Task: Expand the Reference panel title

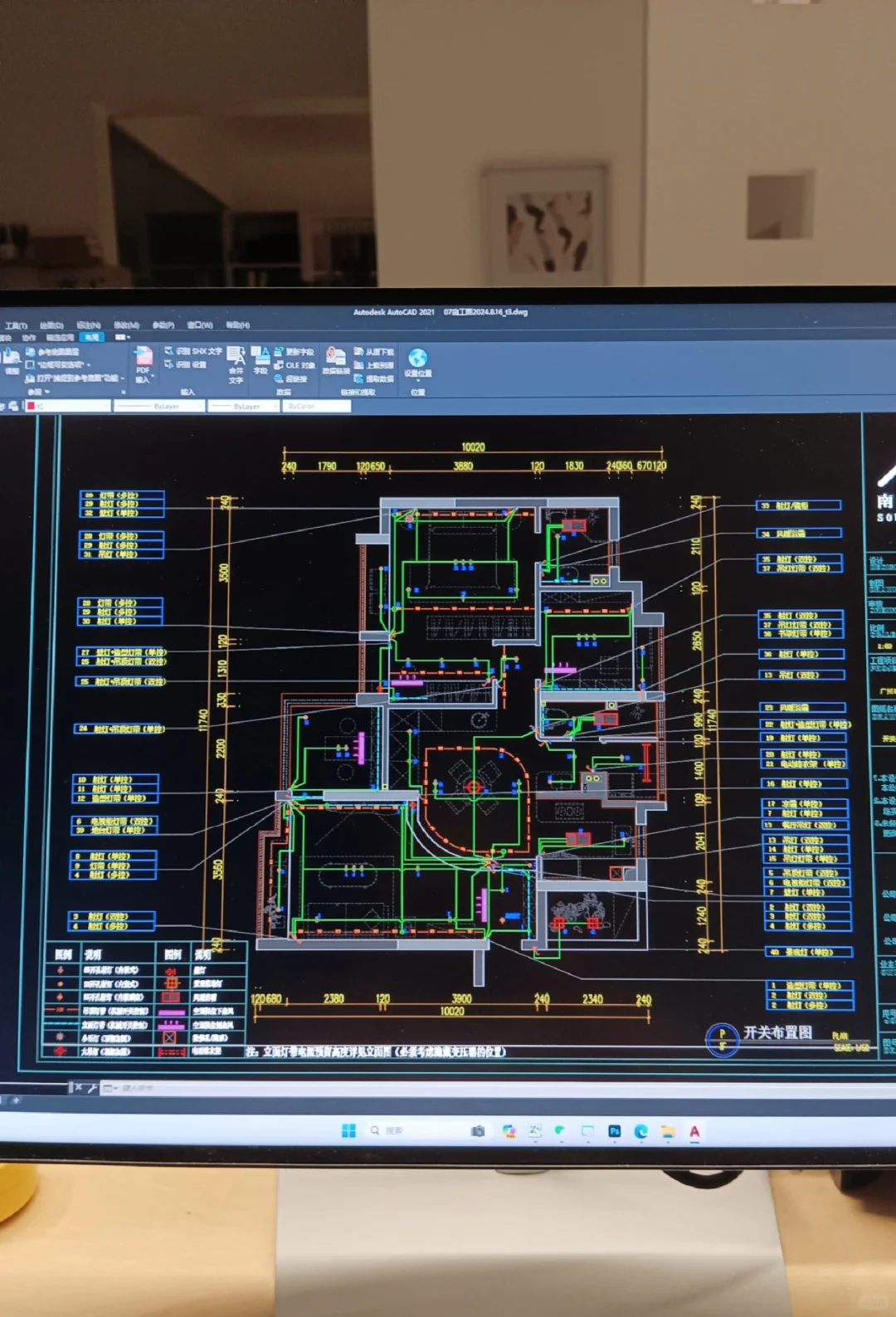Action: [x=39, y=392]
